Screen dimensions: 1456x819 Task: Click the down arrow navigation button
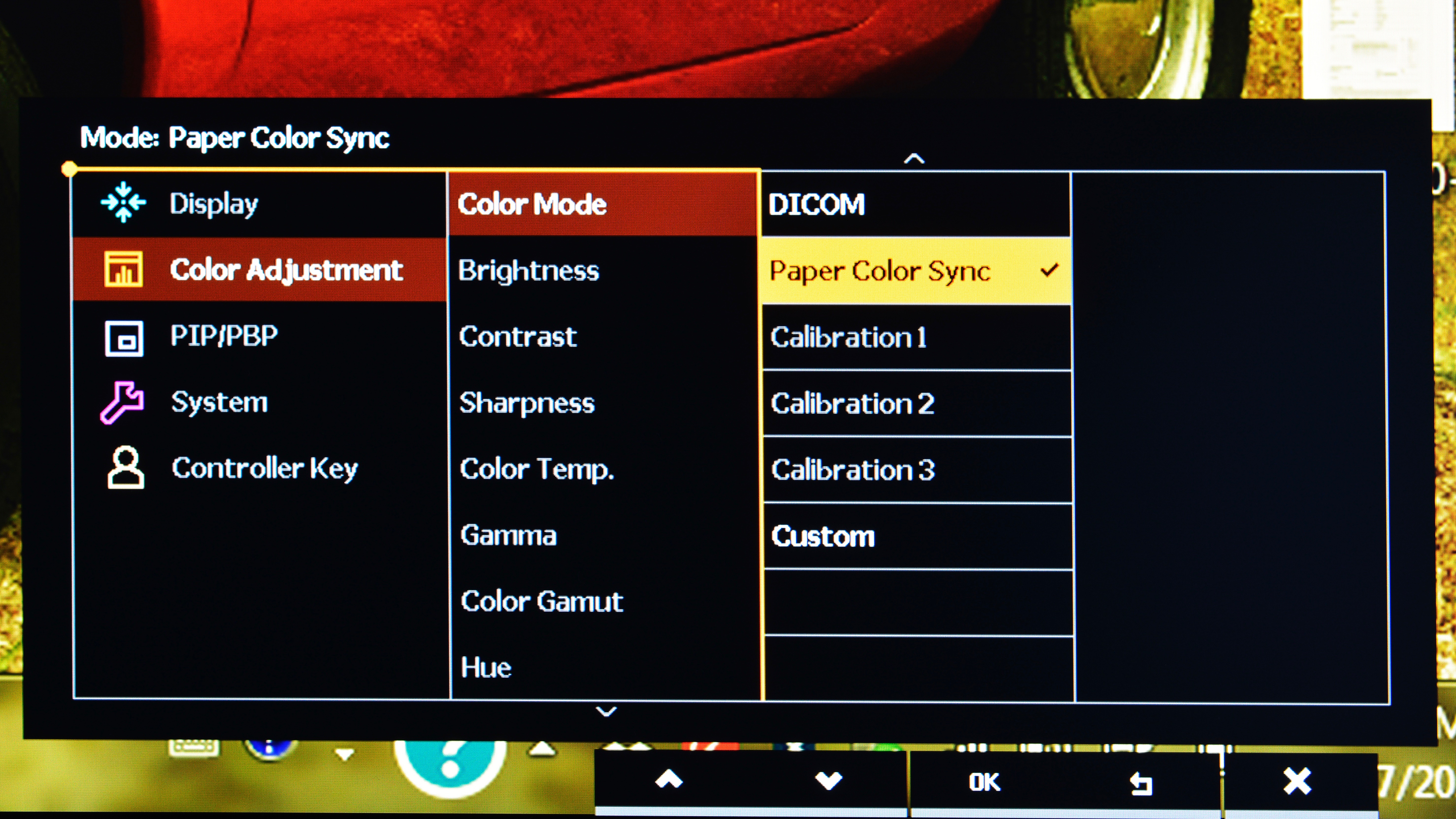[x=829, y=781]
